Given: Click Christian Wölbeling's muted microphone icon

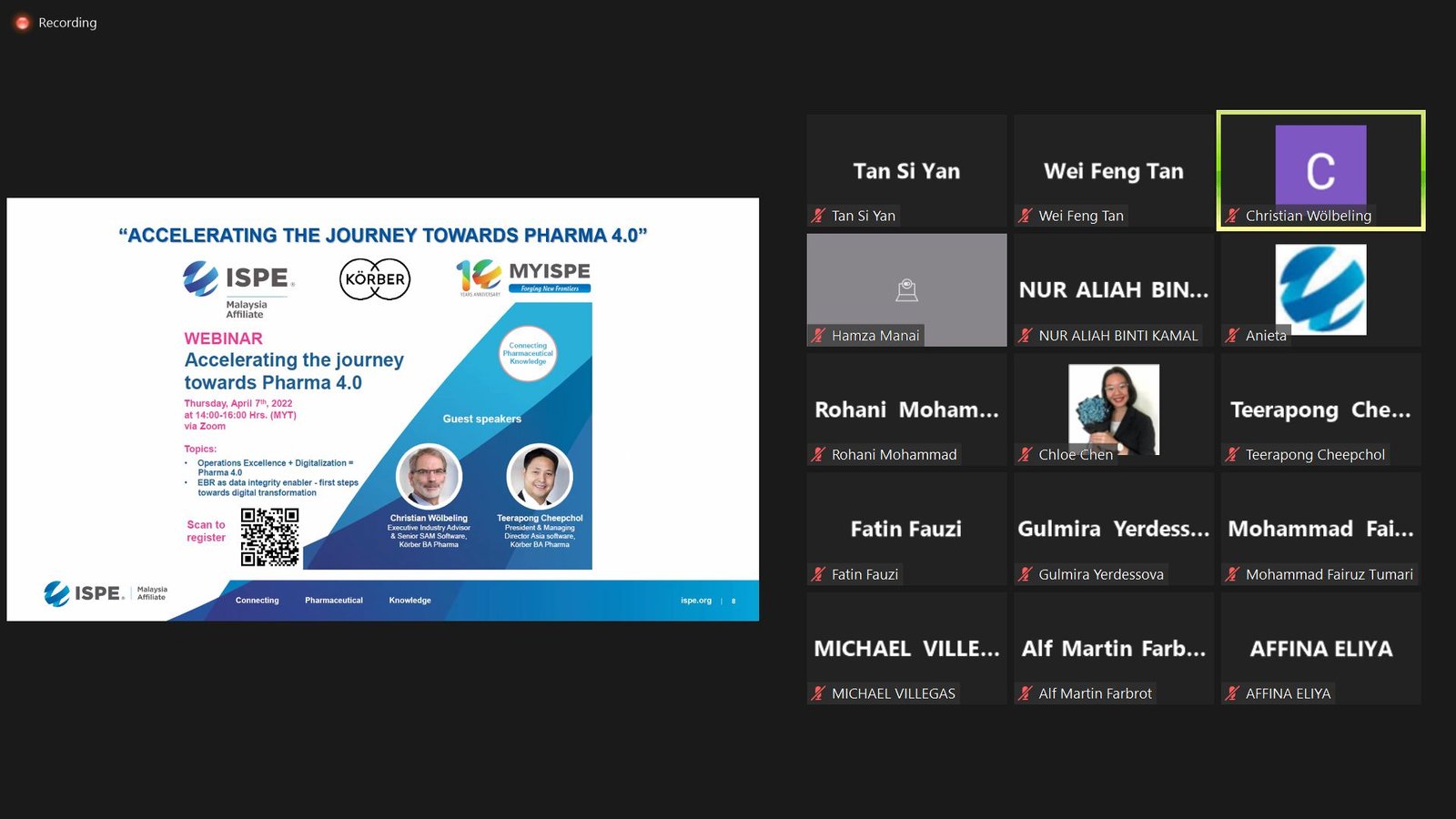Looking at the screenshot, I should [1232, 216].
